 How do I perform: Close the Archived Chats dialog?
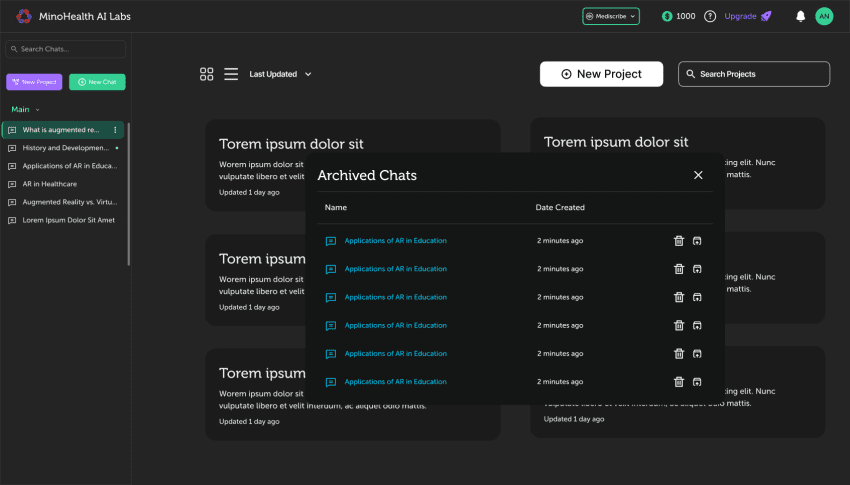pos(698,175)
